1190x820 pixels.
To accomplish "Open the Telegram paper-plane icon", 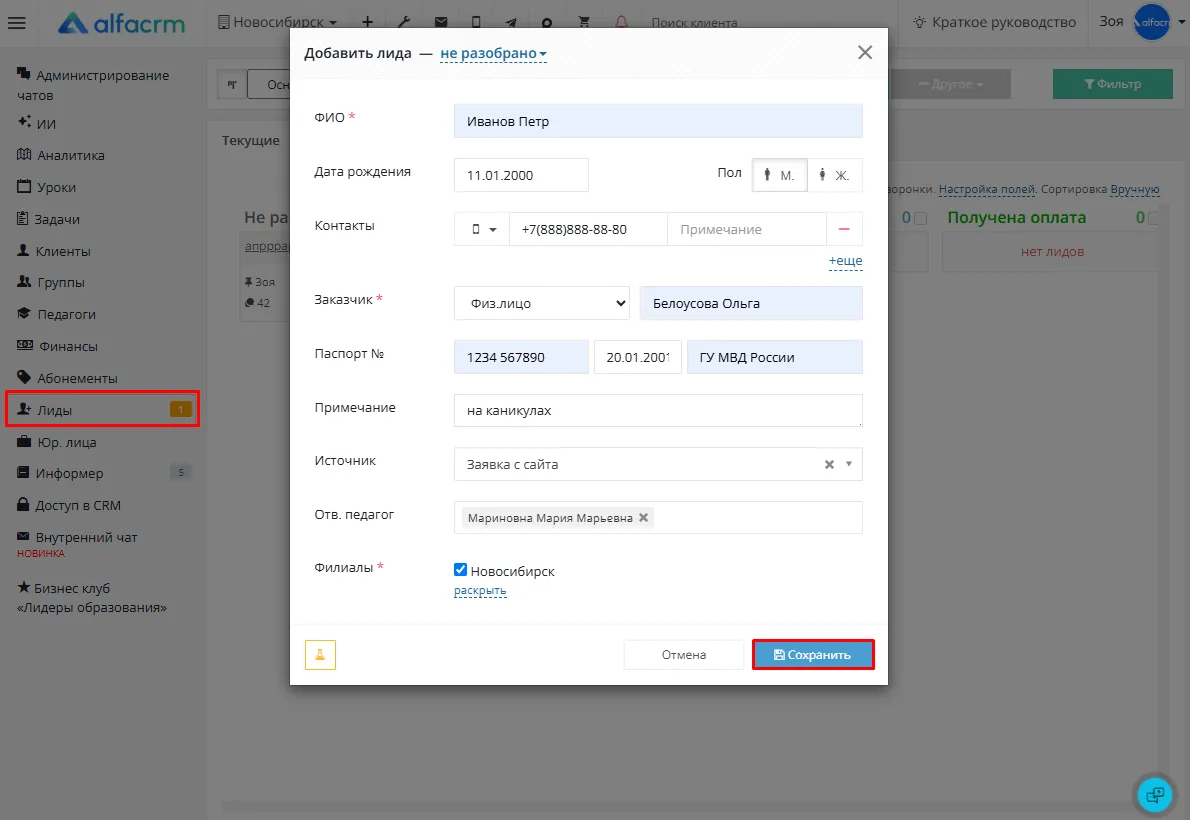I will click(511, 22).
